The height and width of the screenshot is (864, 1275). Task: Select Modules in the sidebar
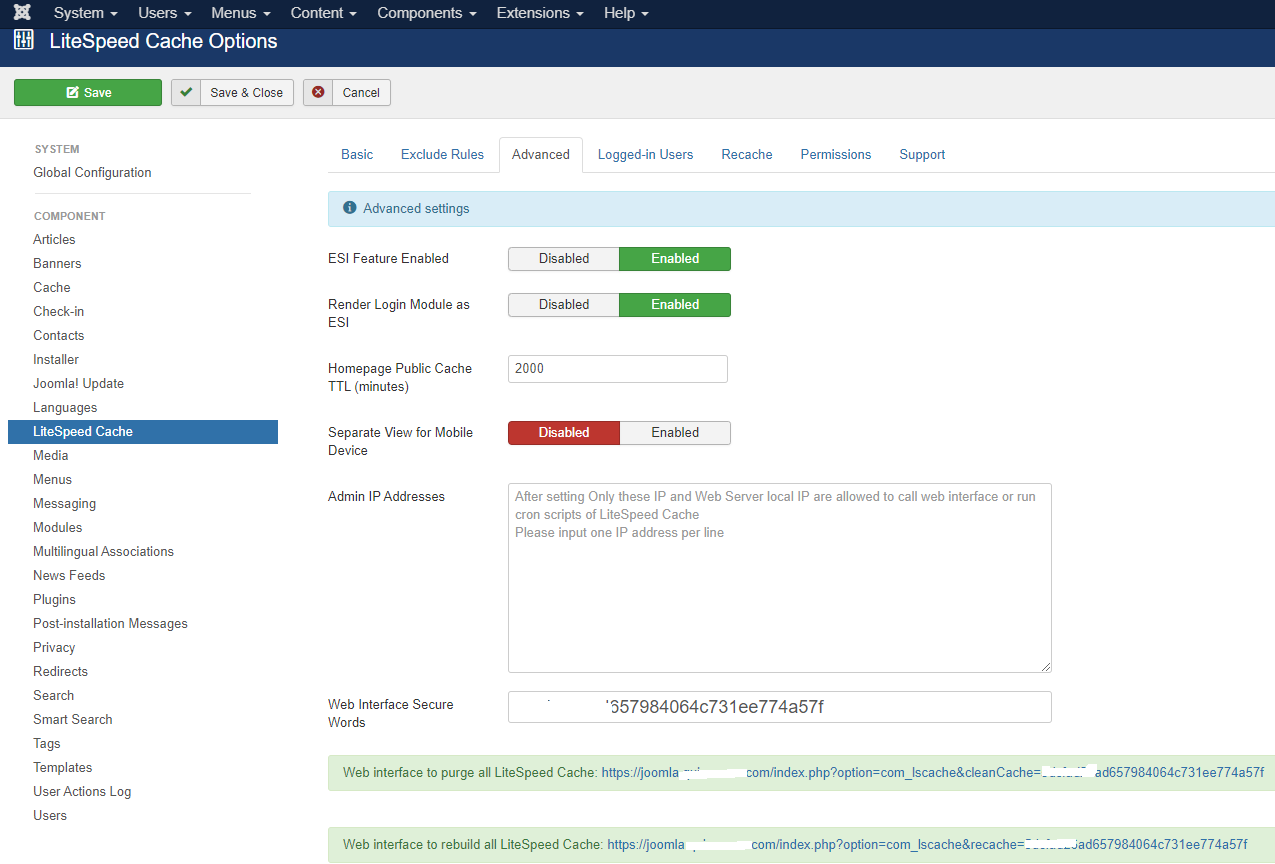pyautogui.click(x=58, y=527)
